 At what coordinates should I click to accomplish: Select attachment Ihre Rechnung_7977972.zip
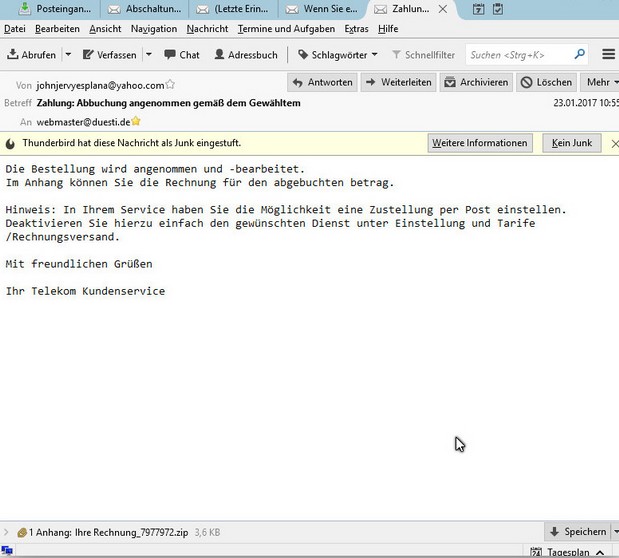coord(131,532)
